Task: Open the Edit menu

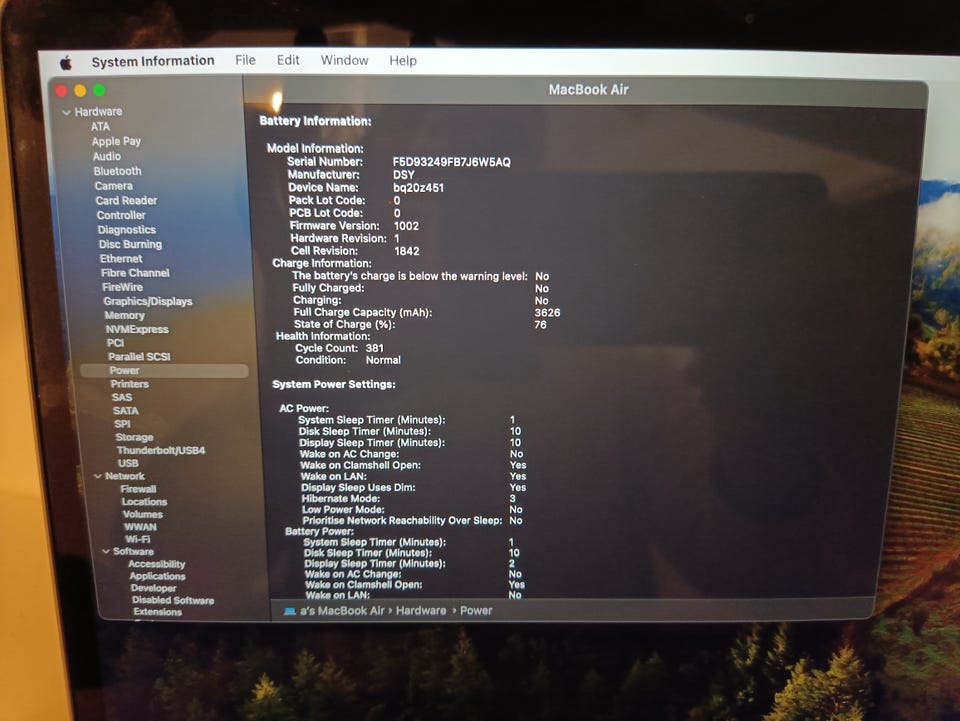Action: 288,60
